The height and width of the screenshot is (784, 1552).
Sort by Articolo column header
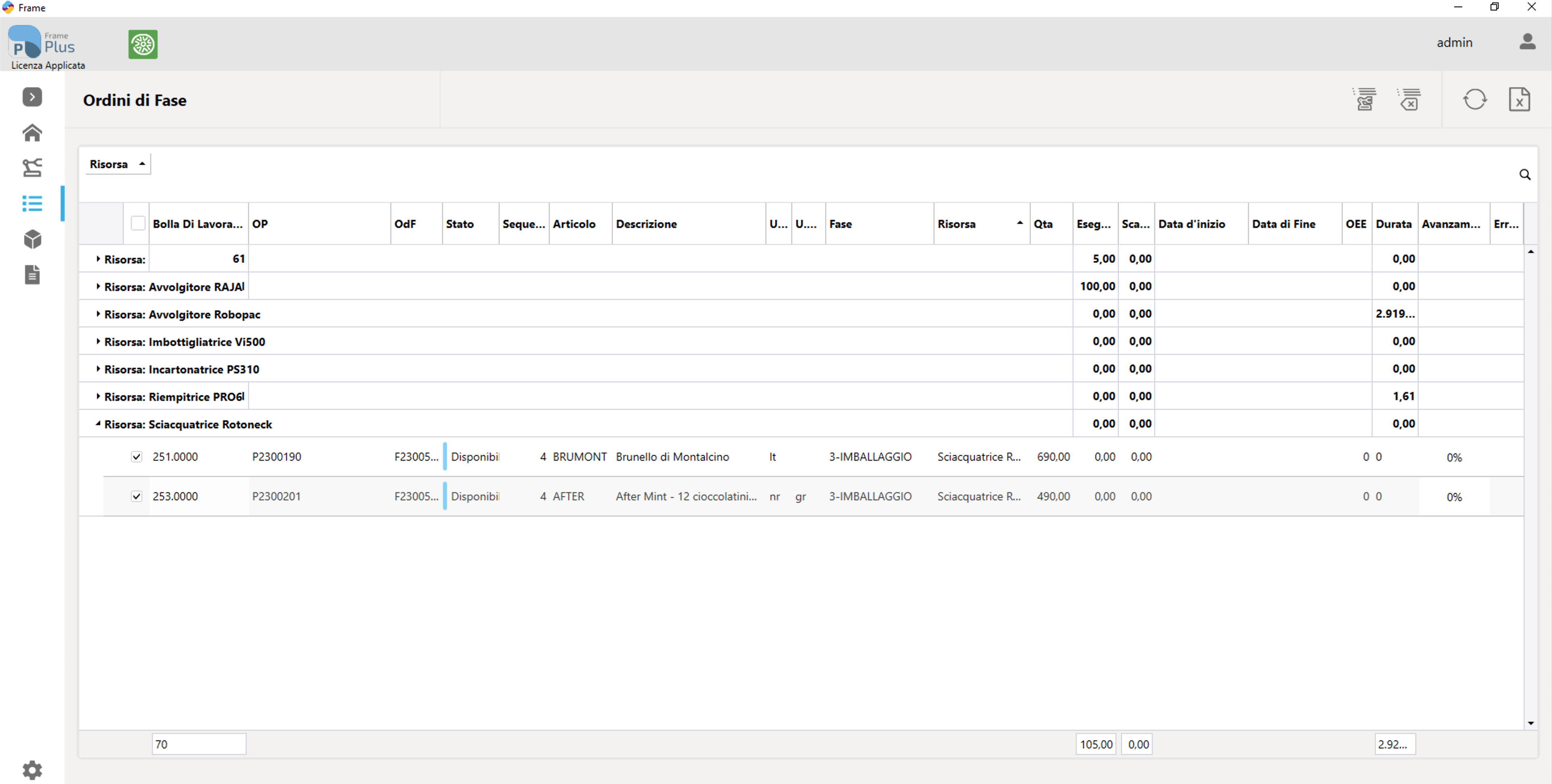click(580, 223)
